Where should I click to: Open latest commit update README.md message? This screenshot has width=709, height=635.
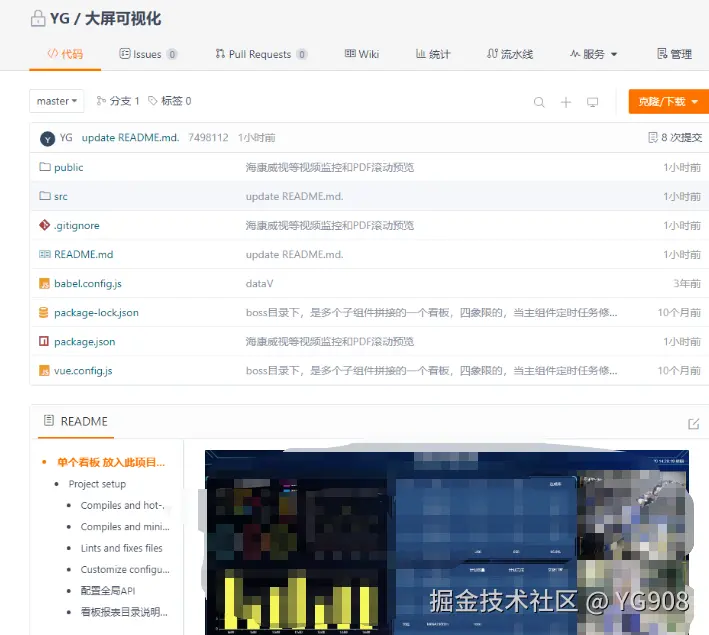click(130, 137)
